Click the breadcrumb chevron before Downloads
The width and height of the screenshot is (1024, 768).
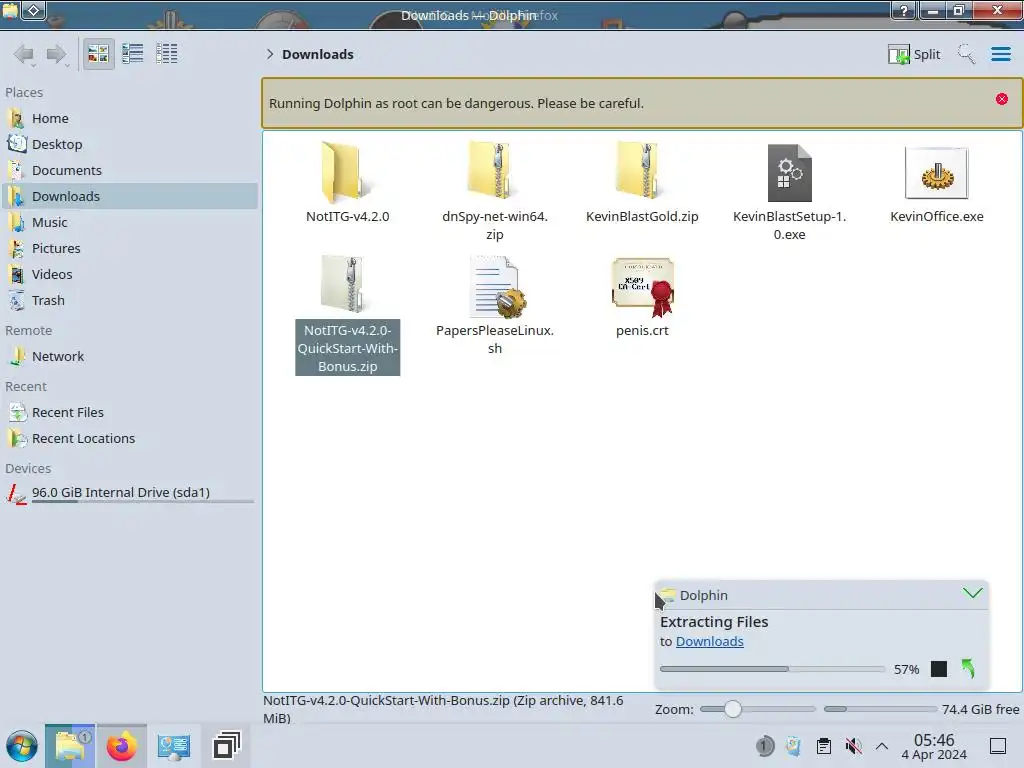(x=270, y=54)
